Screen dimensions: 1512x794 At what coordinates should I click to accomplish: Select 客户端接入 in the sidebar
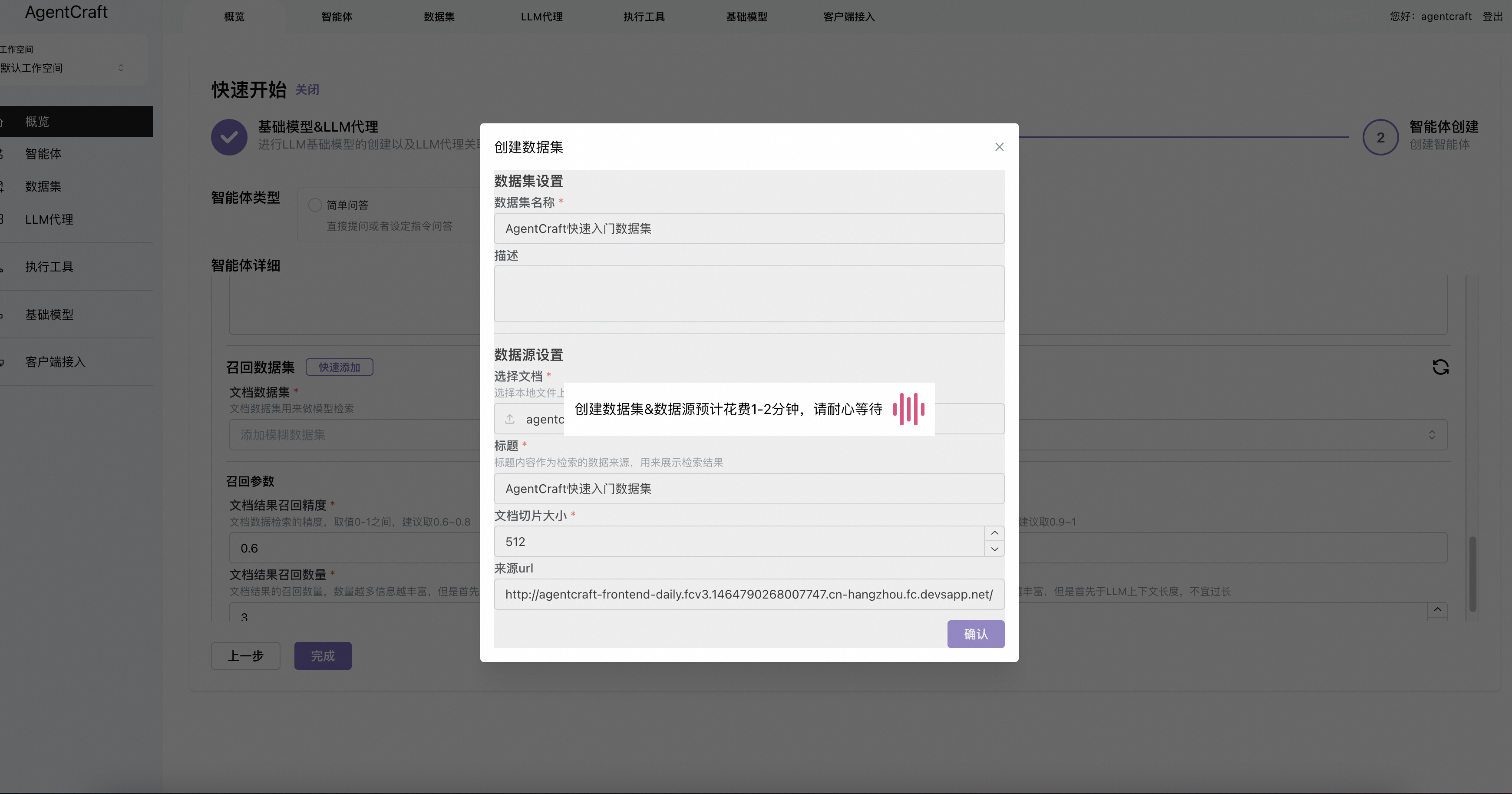pos(56,362)
